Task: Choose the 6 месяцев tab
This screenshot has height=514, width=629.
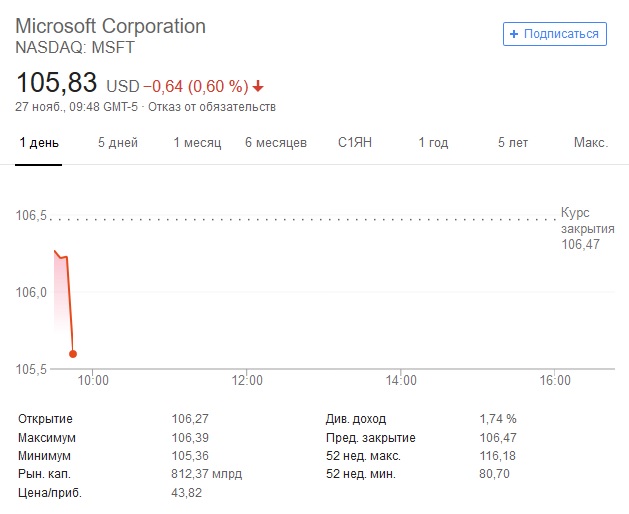Action: [276, 142]
